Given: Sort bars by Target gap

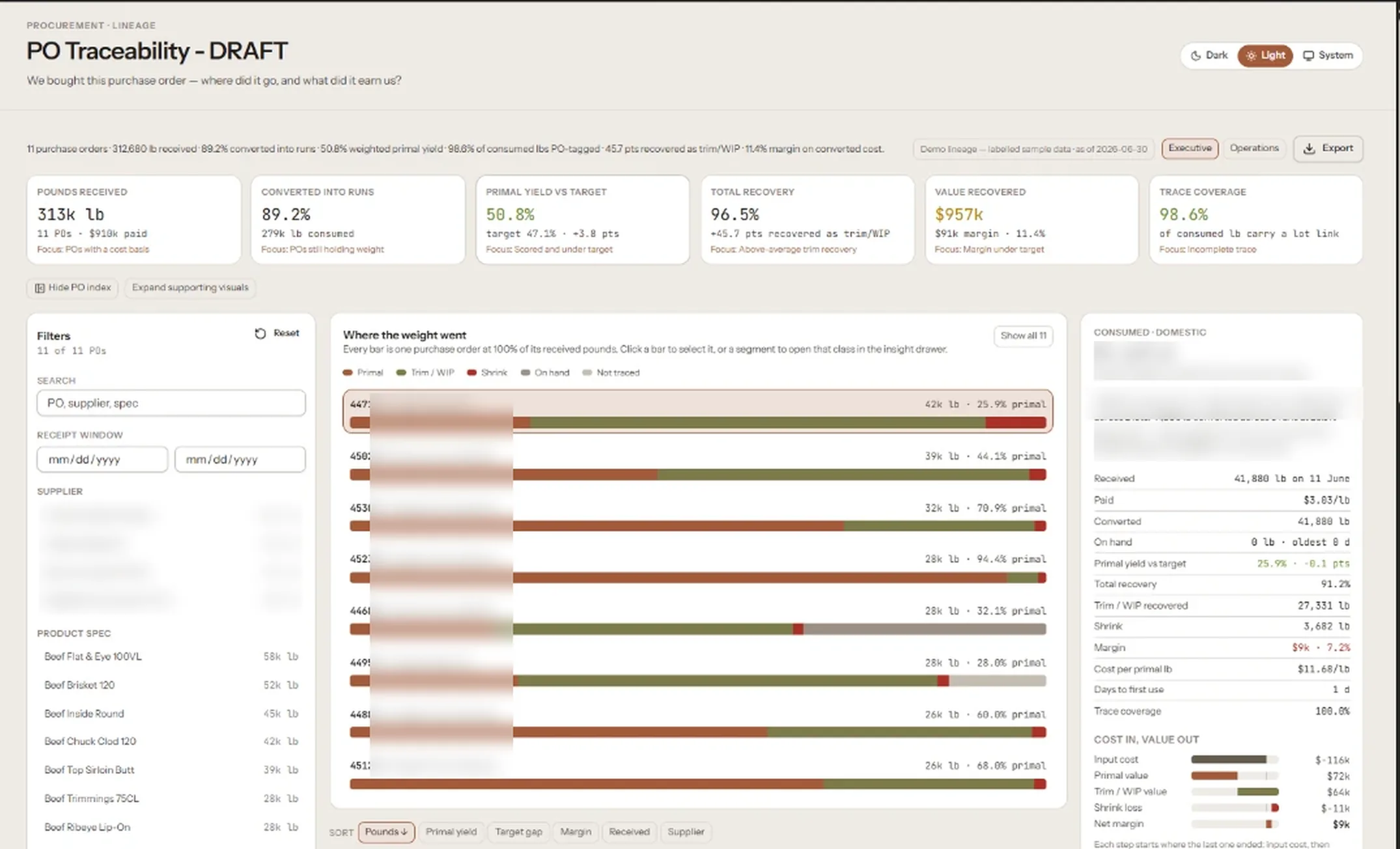Looking at the screenshot, I should click(518, 832).
